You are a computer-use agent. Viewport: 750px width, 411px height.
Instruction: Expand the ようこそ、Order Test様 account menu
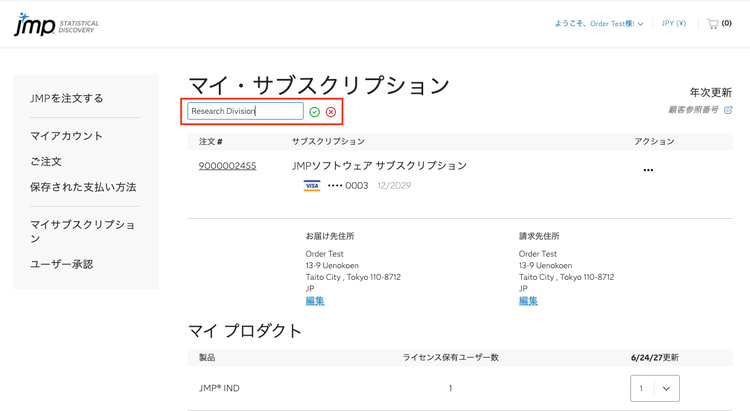click(598, 23)
